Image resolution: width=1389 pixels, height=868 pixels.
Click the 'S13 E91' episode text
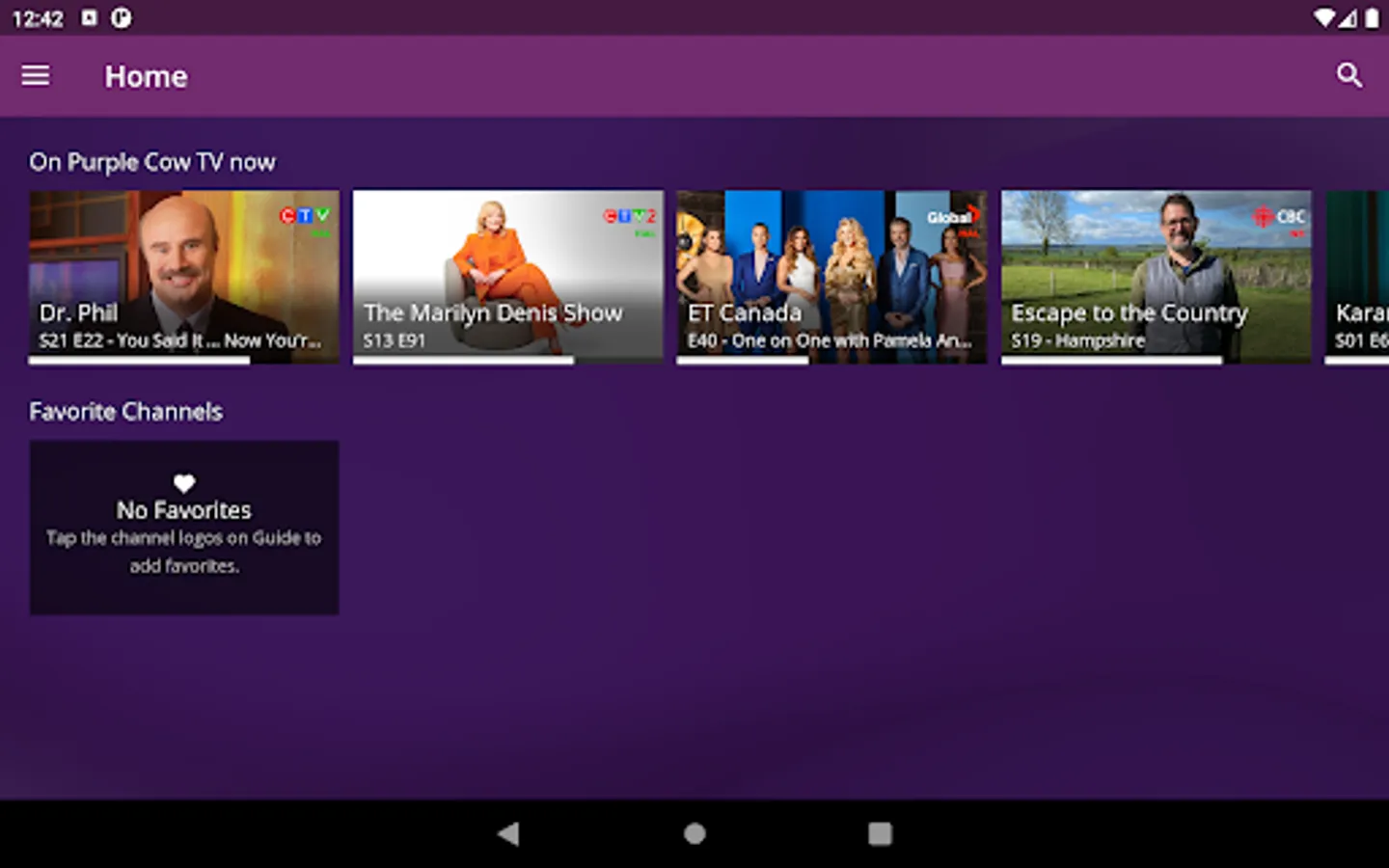(x=394, y=340)
